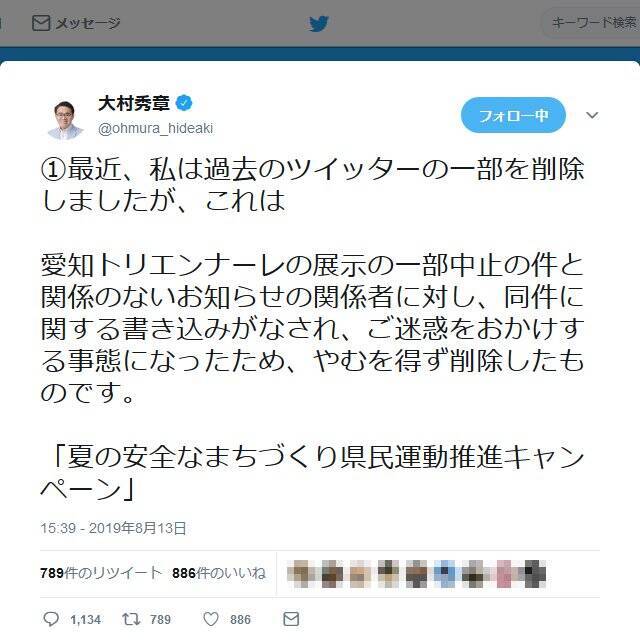The width and height of the screenshot is (640, 640).
Task: Open the profile photo beside the display name
Action: coord(65,119)
